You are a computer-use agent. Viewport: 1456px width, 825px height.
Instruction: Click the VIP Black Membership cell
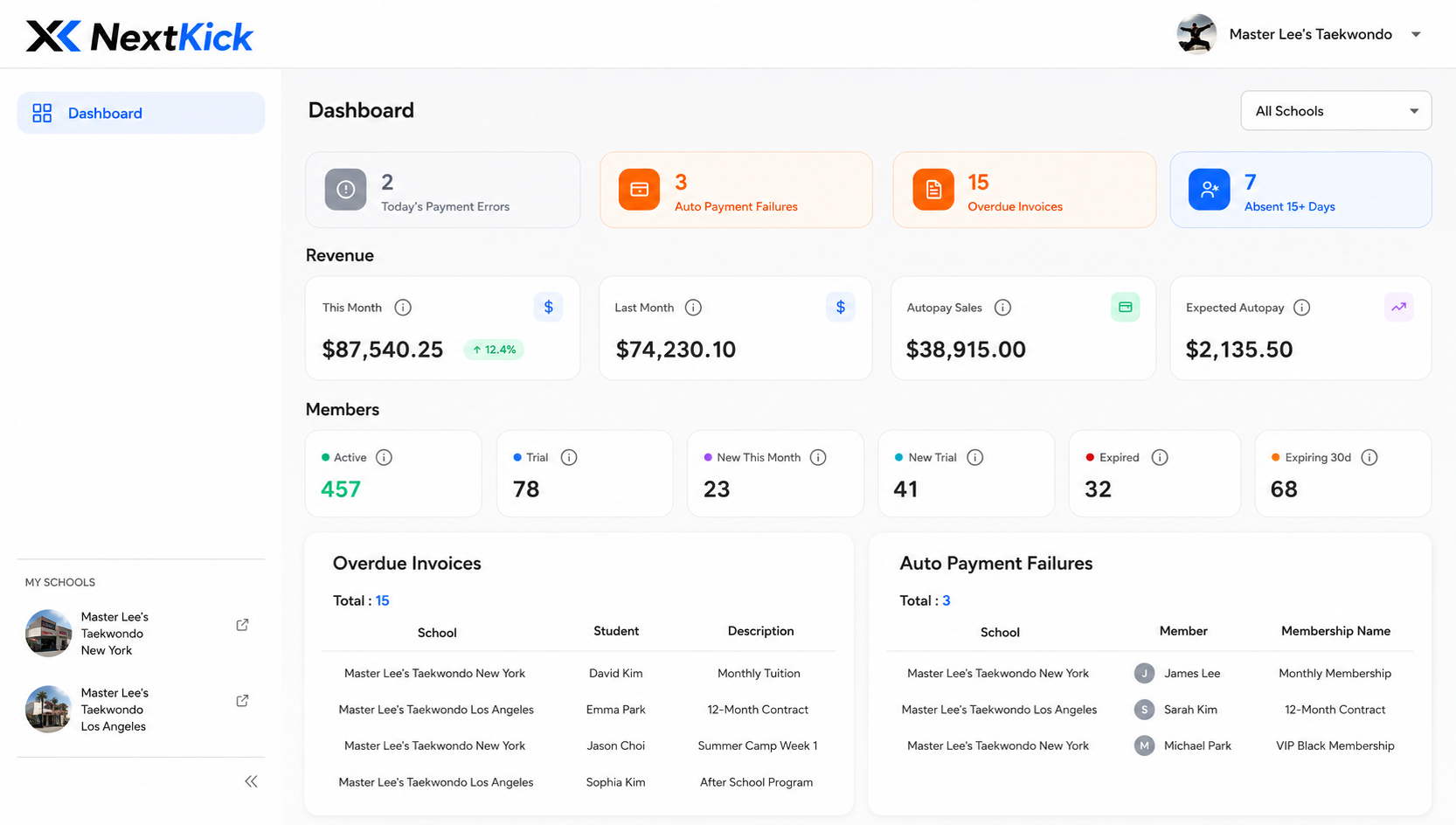coord(1335,745)
